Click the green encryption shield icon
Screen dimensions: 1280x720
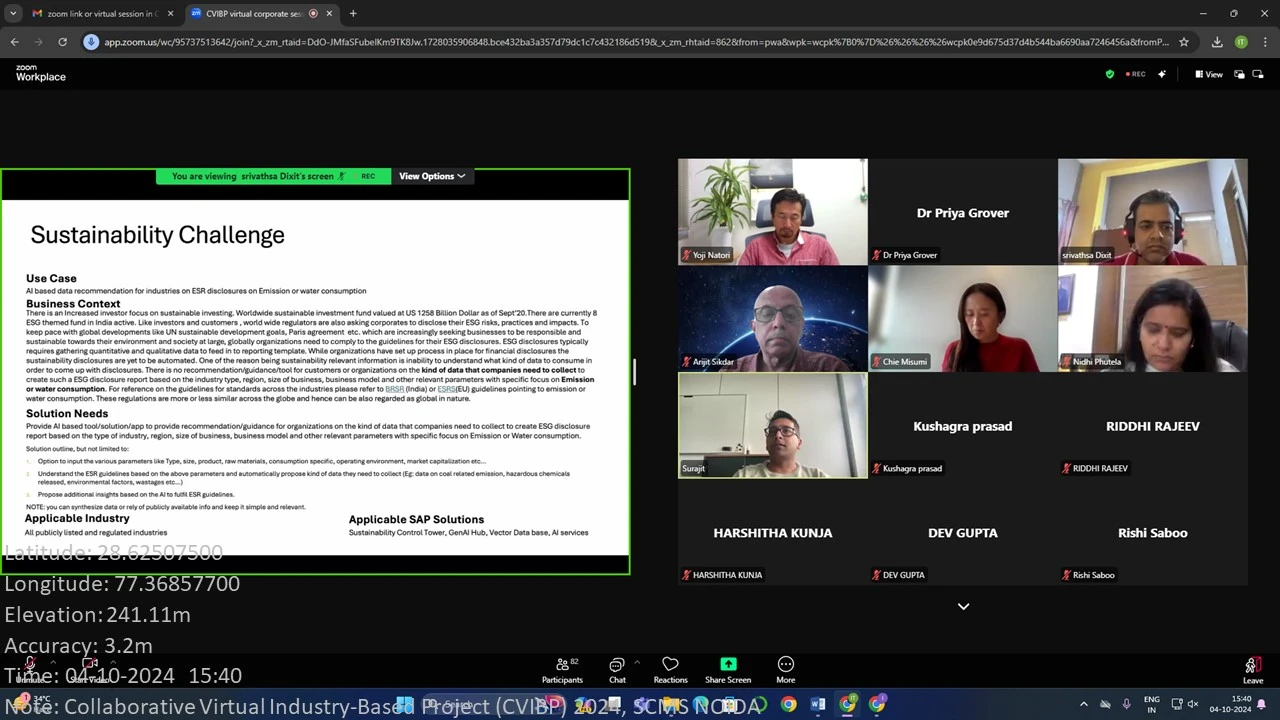(1109, 74)
